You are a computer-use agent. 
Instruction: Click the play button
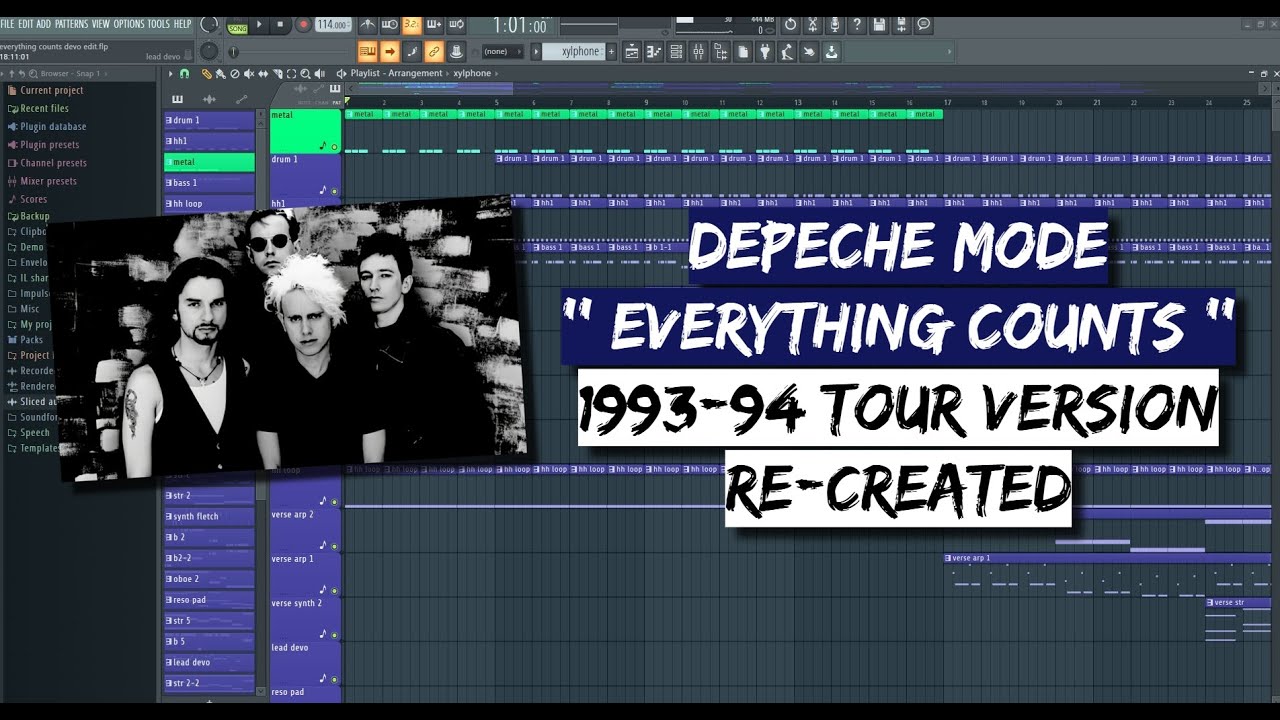[x=261, y=25]
